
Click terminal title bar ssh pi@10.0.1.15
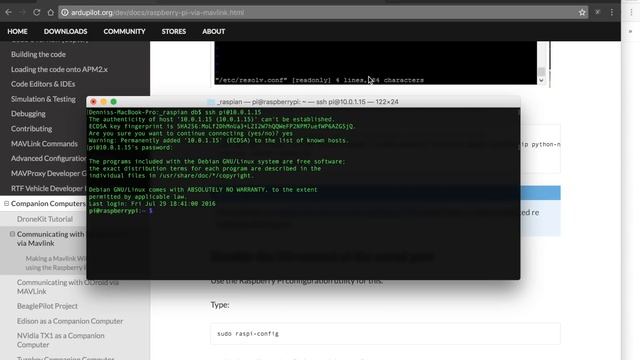pyautogui.click(x=303, y=102)
